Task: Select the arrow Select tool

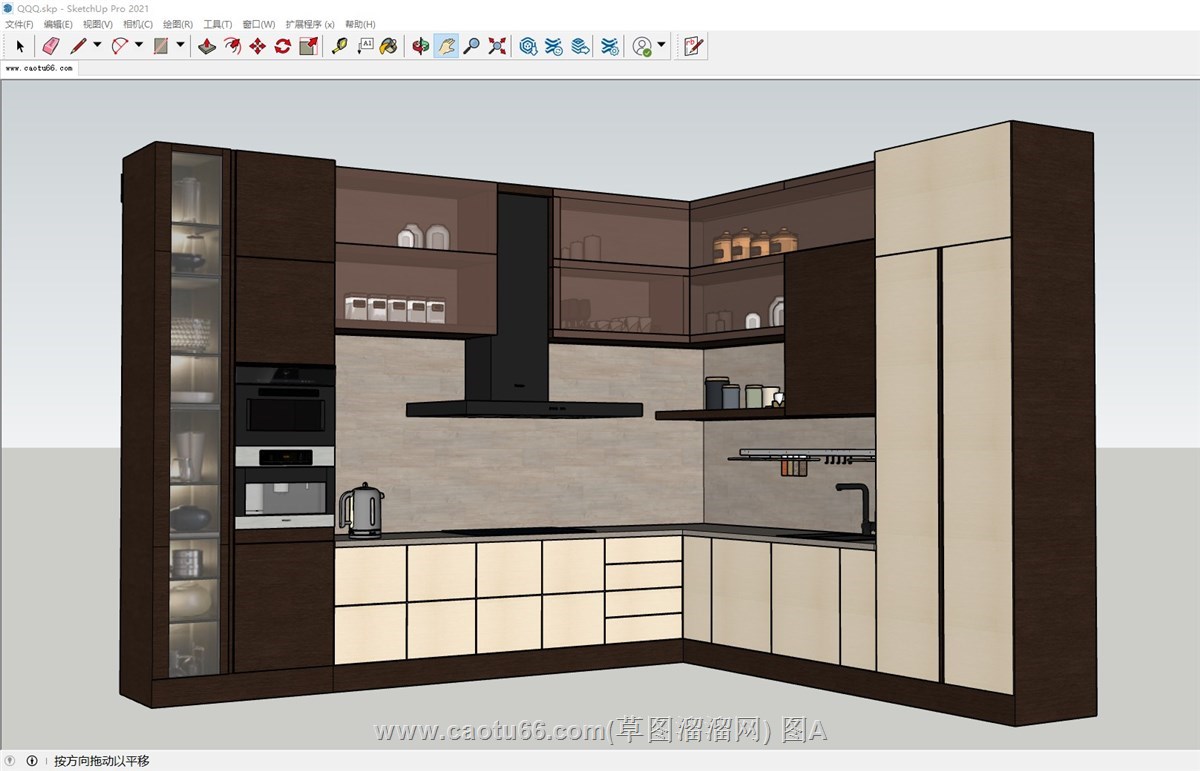Action: point(20,46)
